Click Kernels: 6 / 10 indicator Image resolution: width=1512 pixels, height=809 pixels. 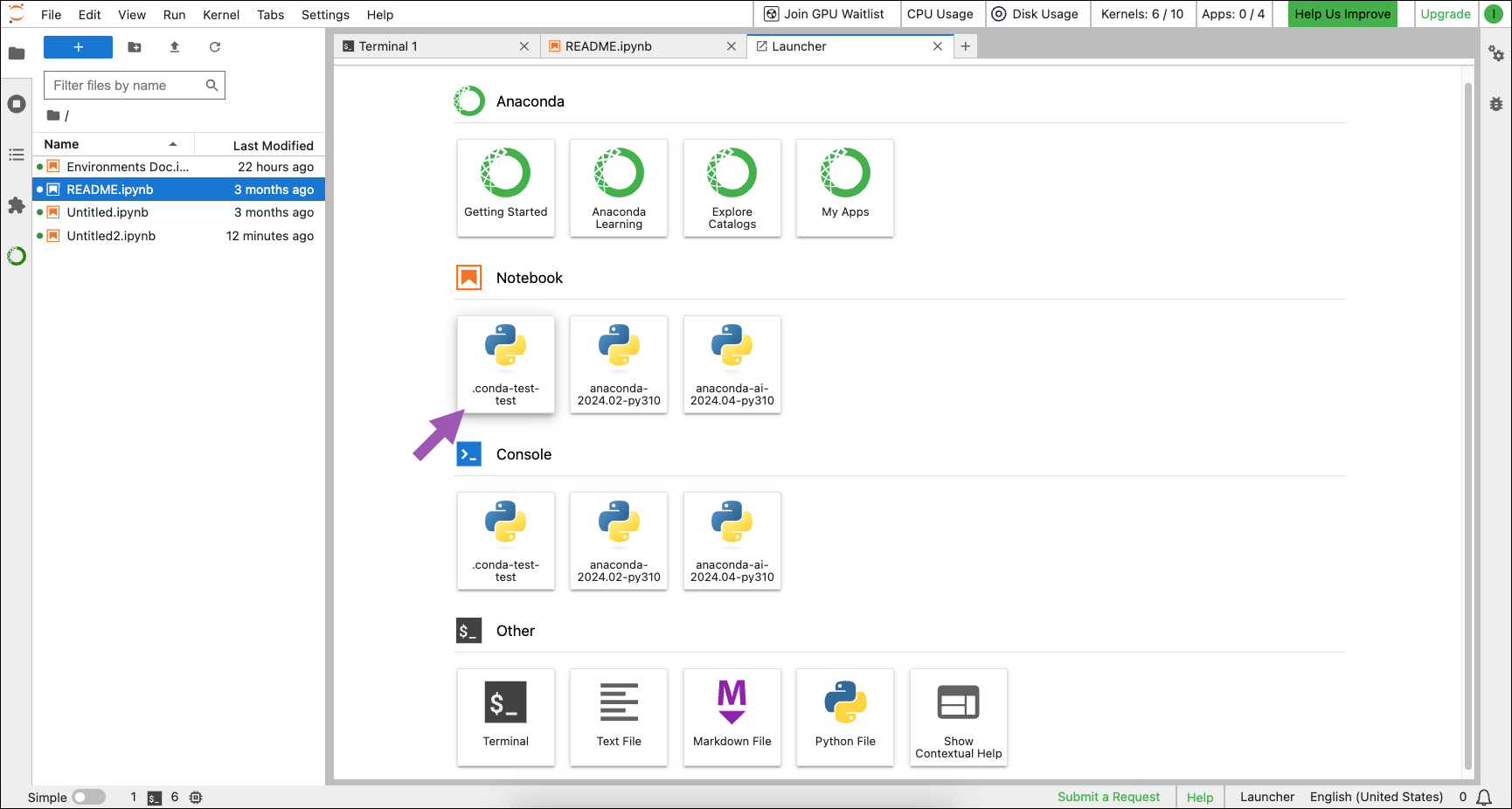(1142, 14)
